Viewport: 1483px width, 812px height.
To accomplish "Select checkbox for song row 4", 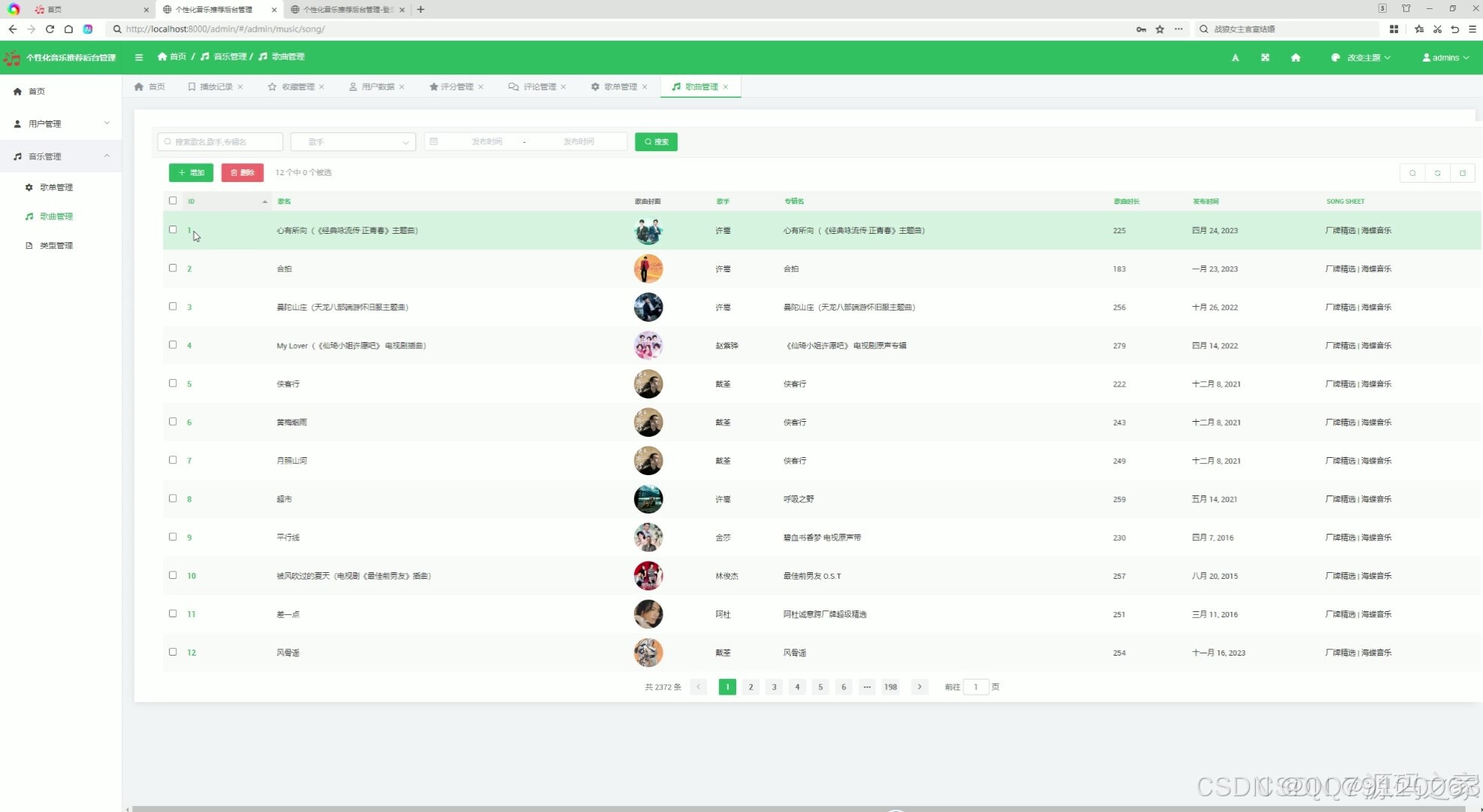I will [173, 345].
